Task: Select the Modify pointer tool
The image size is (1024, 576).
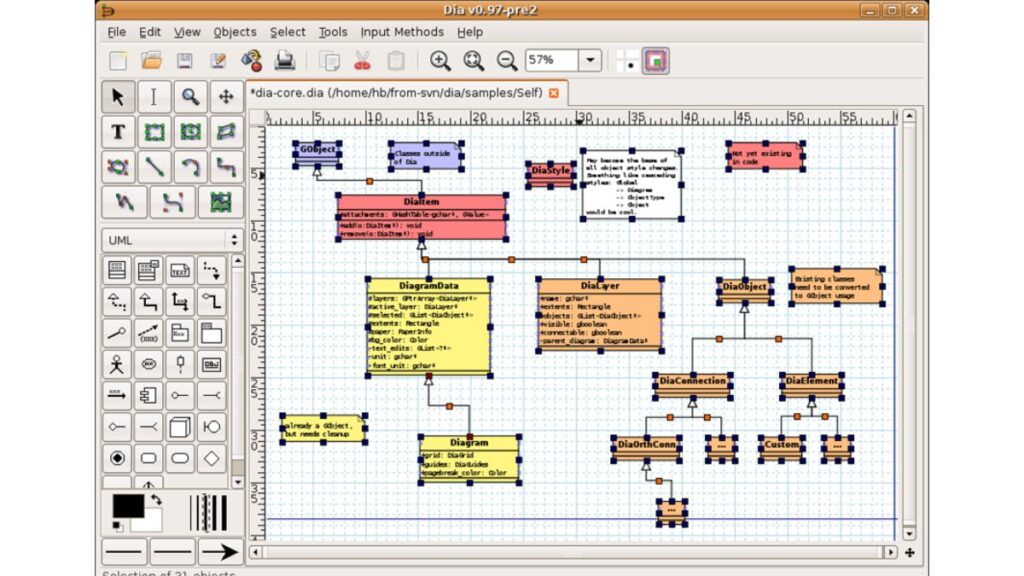Action: 118,97
